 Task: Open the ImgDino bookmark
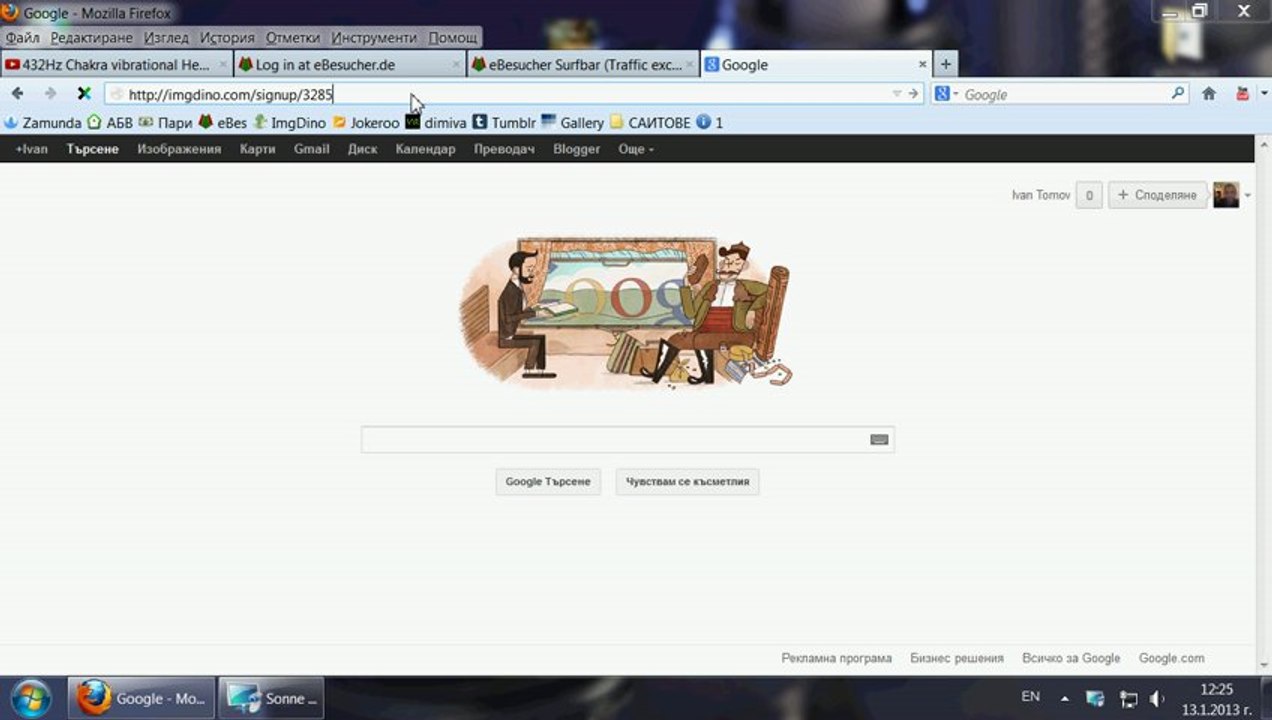[x=290, y=123]
